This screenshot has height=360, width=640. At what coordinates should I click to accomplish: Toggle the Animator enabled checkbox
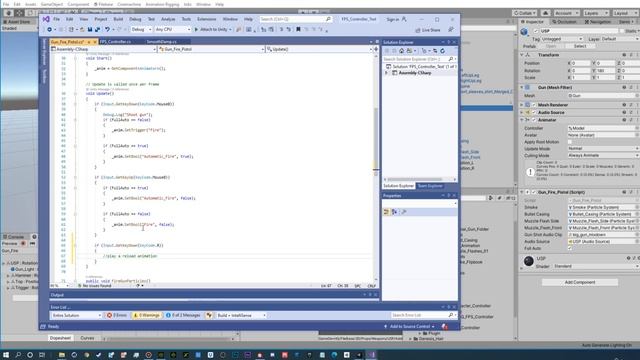(534, 120)
